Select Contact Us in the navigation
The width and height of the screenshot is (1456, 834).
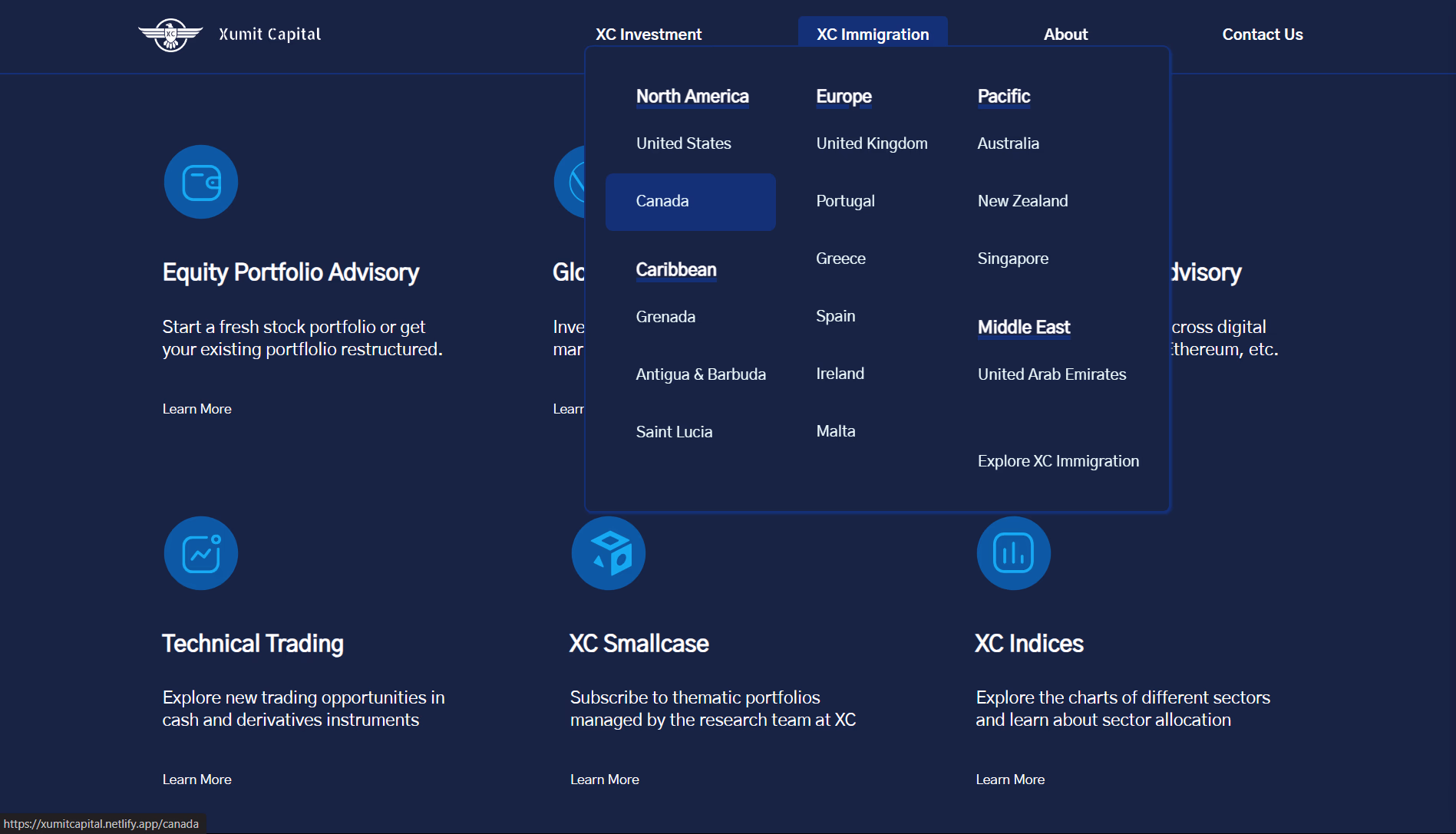(x=1262, y=34)
